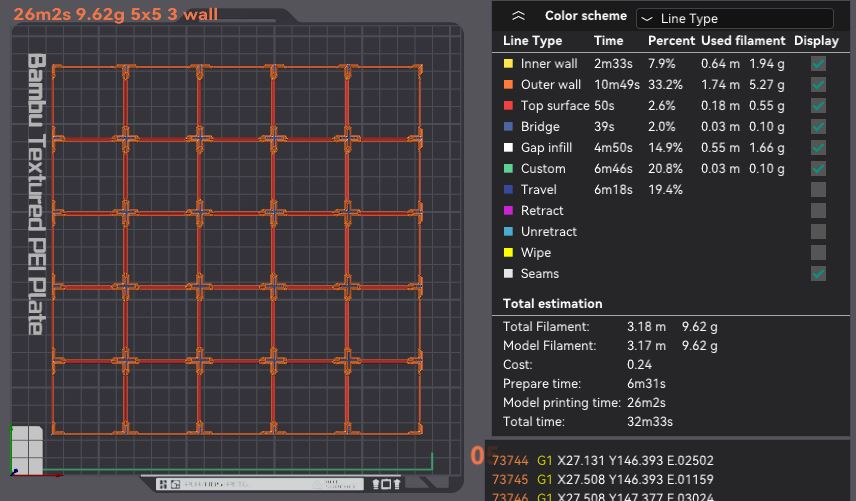This screenshot has width=856, height=501.
Task: Click the green Custom color swatch
Action: (508, 169)
